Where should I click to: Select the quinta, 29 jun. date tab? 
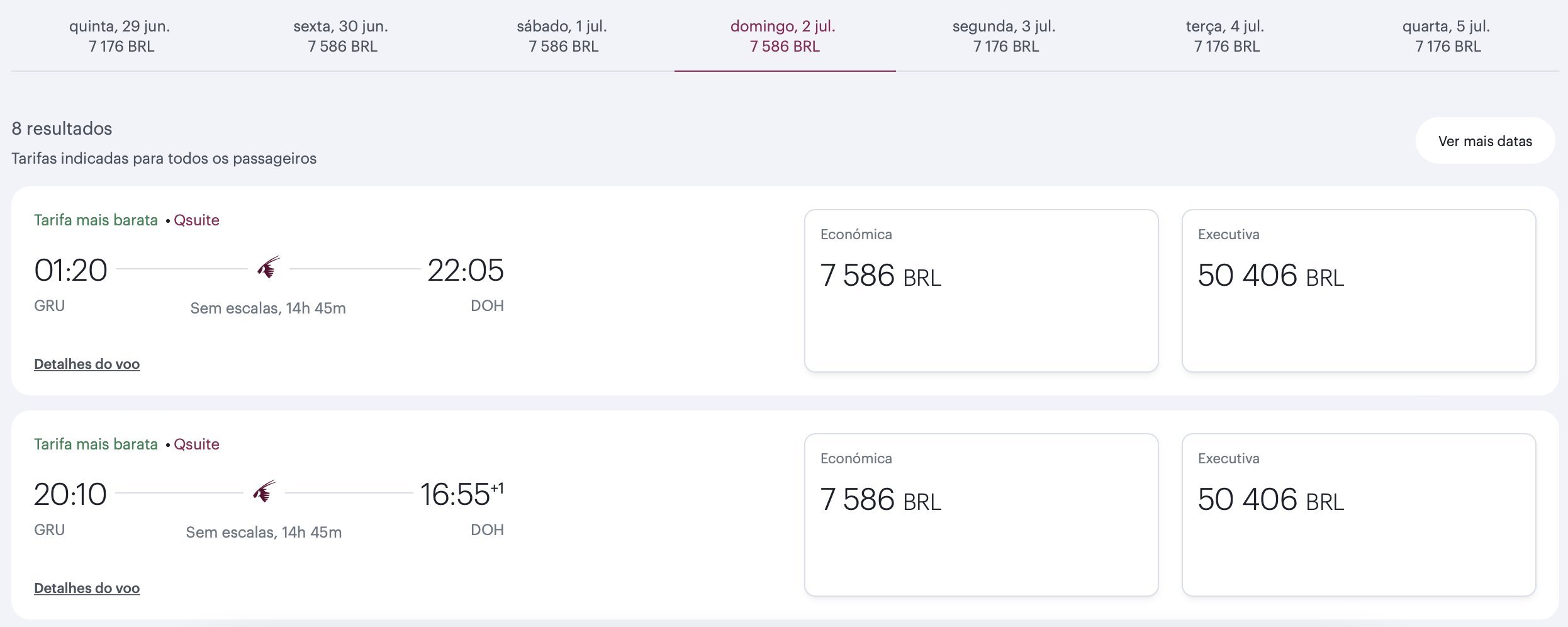click(121, 36)
